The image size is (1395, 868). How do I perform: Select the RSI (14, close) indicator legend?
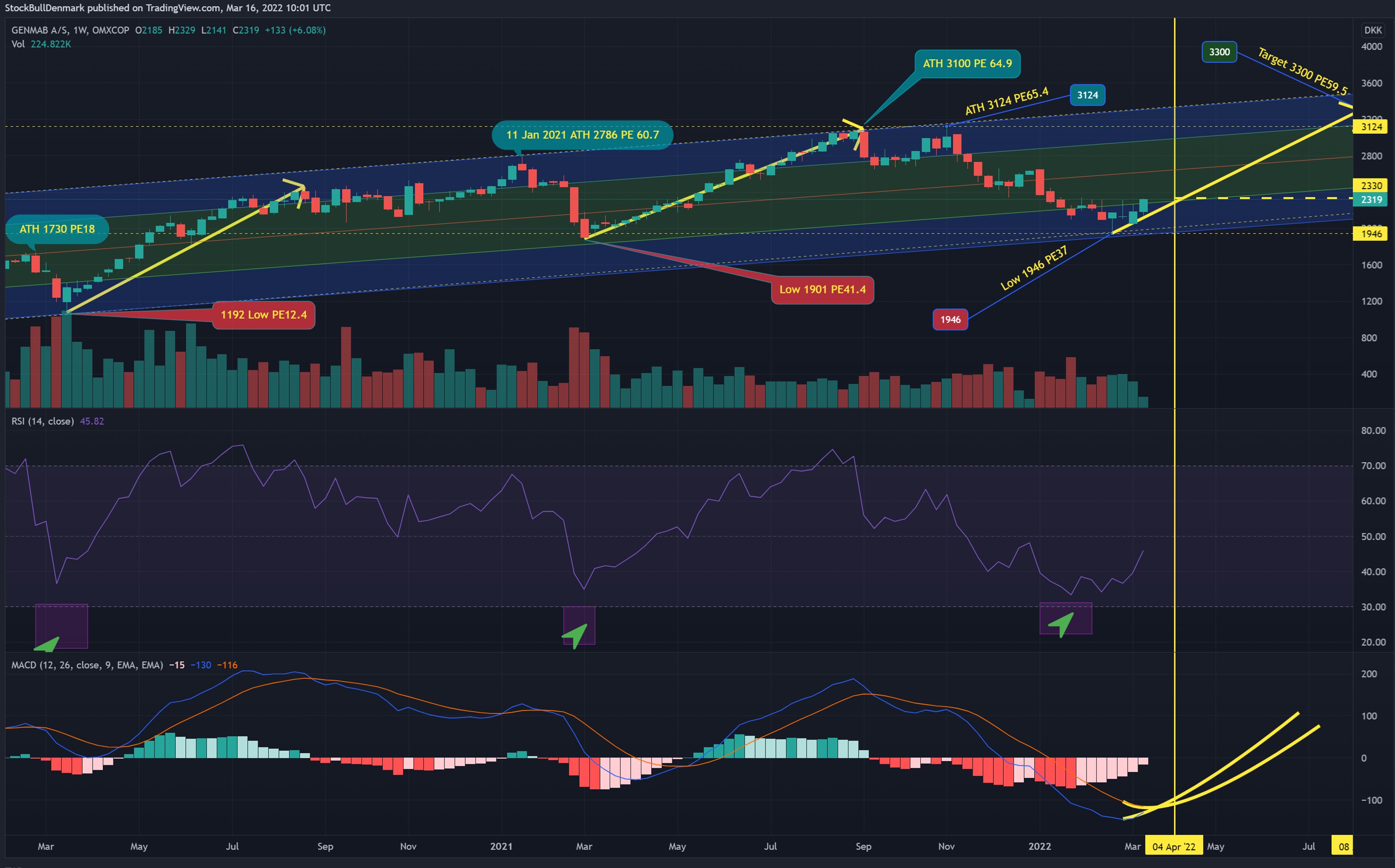pos(42,422)
